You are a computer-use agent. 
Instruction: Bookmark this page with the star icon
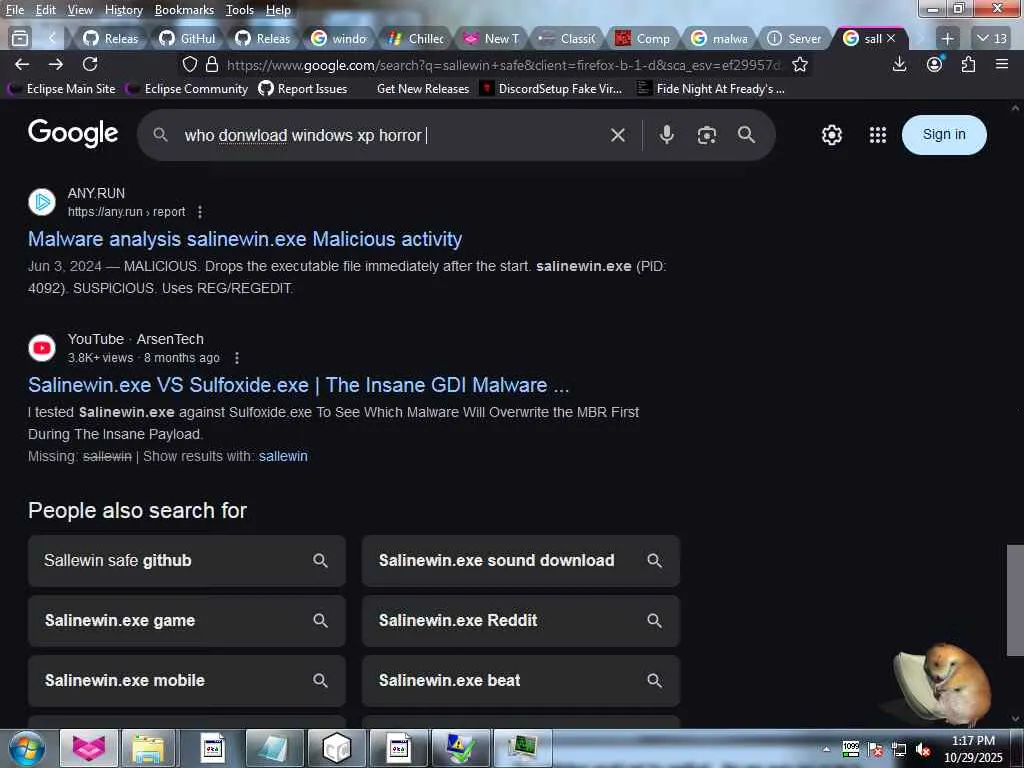click(x=800, y=65)
